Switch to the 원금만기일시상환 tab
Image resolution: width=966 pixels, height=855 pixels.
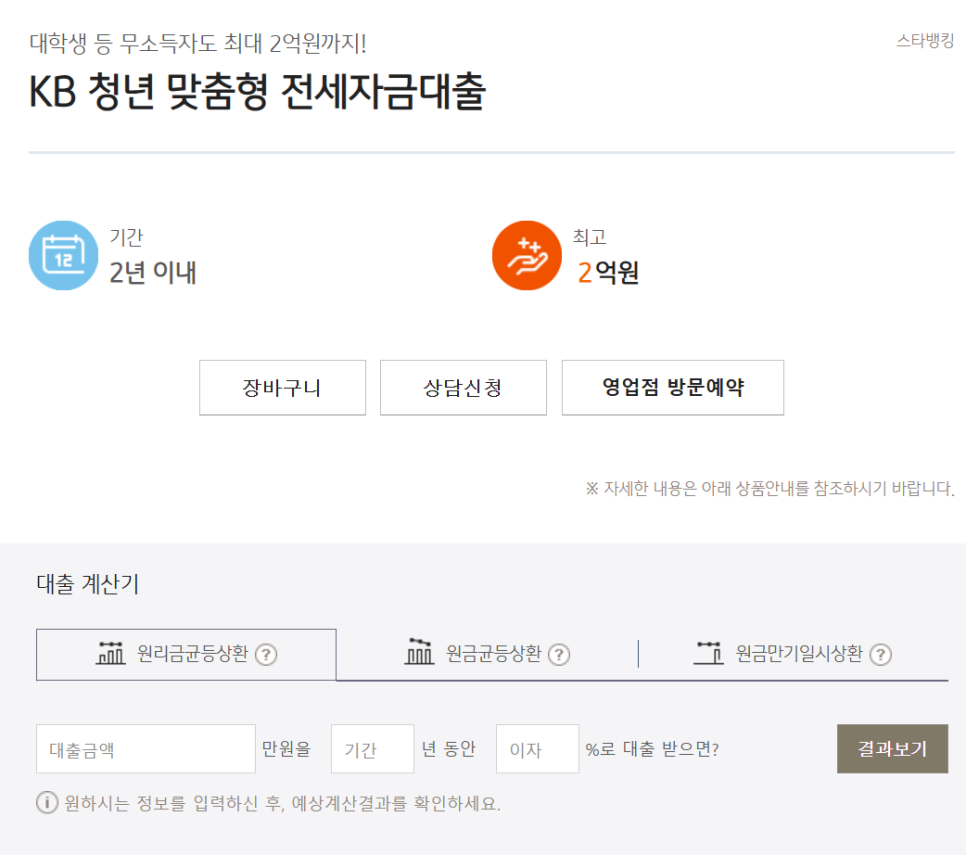(793, 654)
